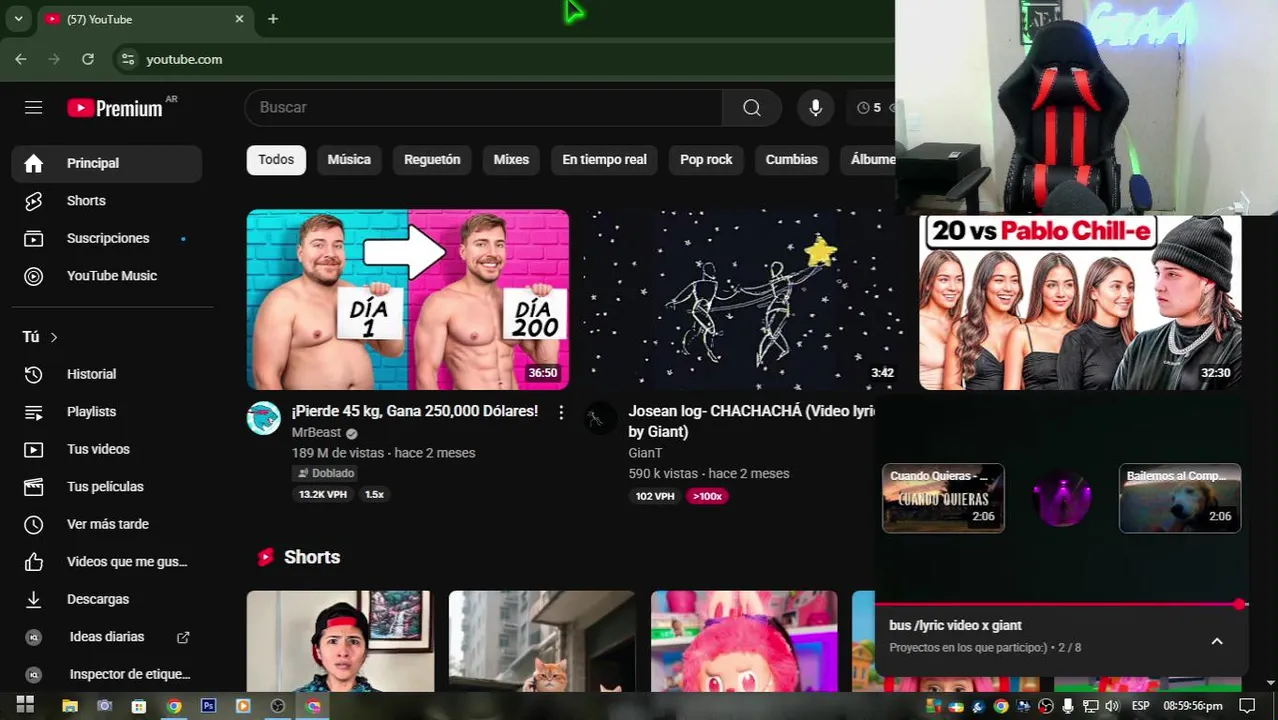Open Videos que me gustan list
This screenshot has width=1278, height=720.
[x=107, y=562]
